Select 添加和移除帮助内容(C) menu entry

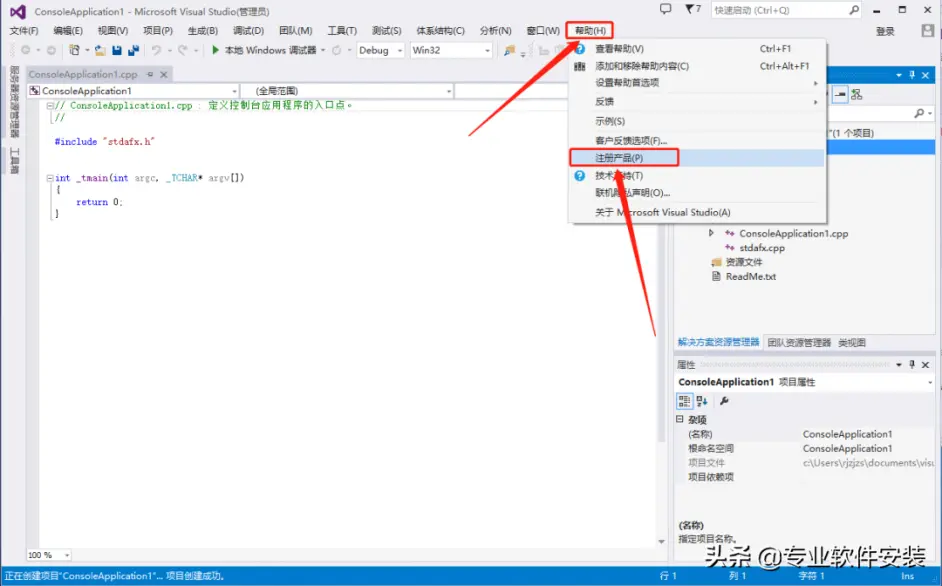coord(697,66)
